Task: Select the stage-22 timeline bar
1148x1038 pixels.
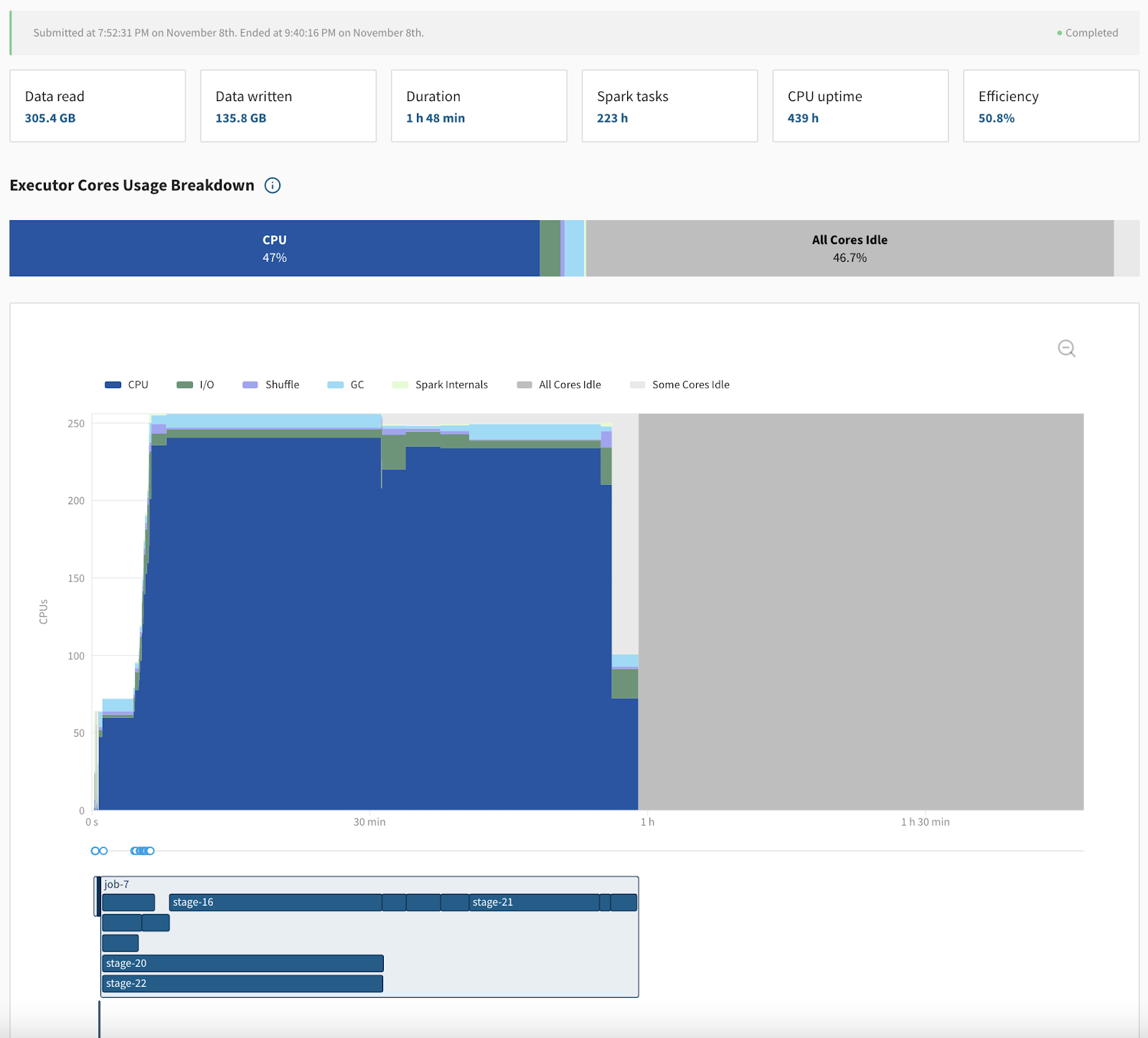Action: (243, 983)
